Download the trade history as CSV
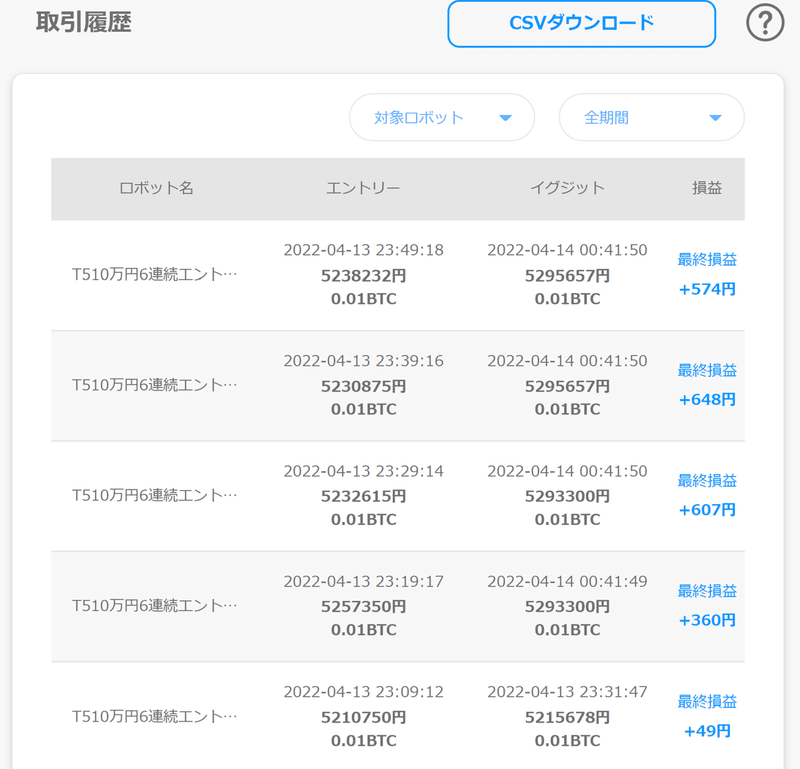 click(x=582, y=23)
